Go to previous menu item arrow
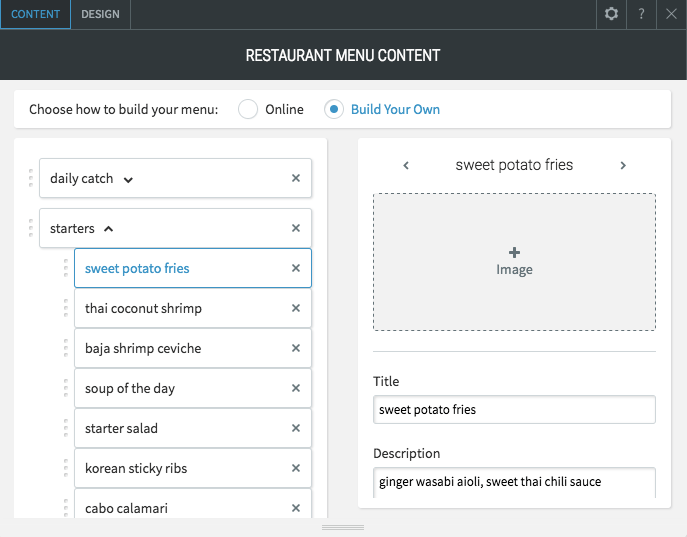 [x=406, y=165]
